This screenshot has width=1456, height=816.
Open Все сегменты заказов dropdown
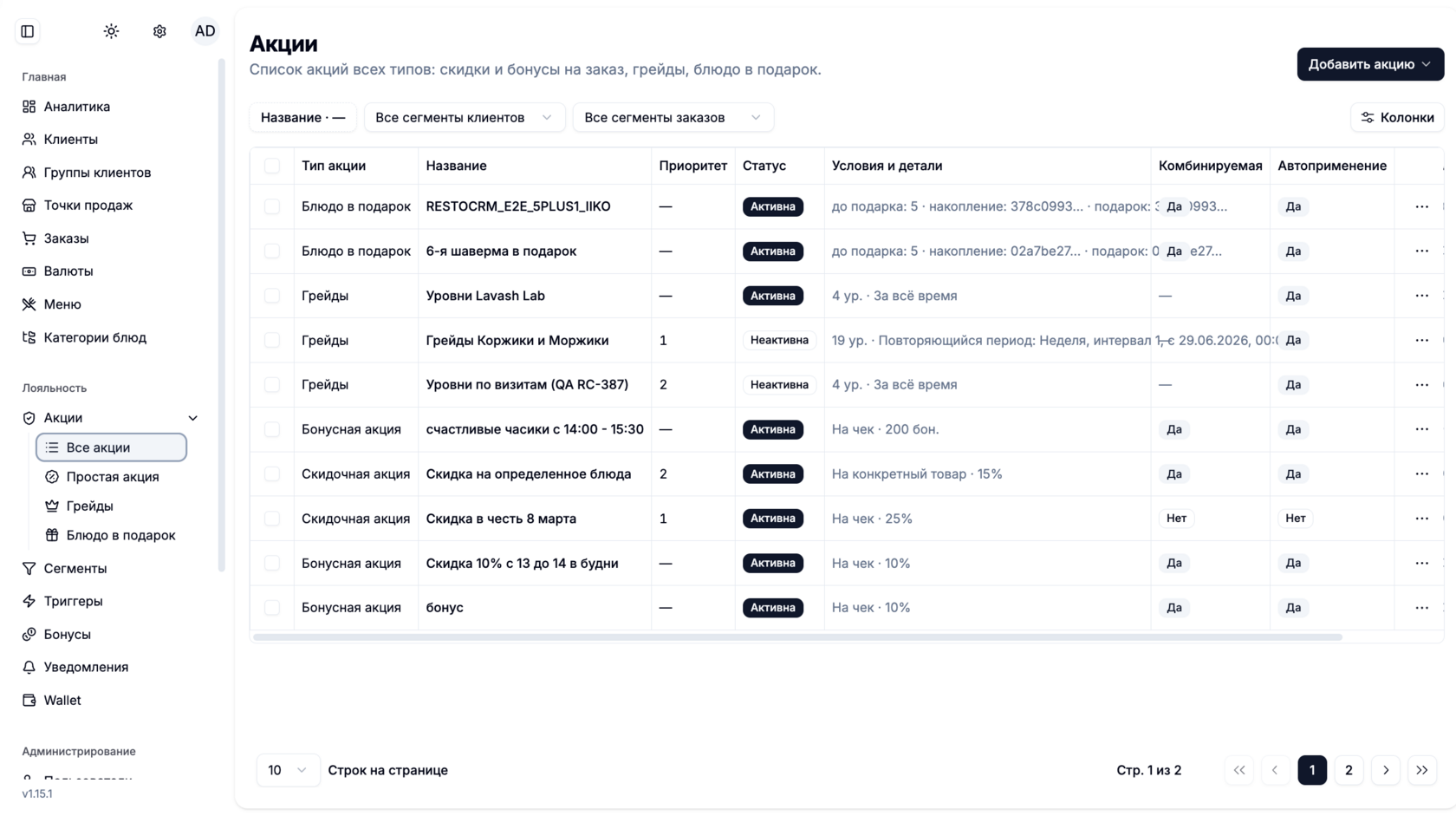click(x=673, y=118)
